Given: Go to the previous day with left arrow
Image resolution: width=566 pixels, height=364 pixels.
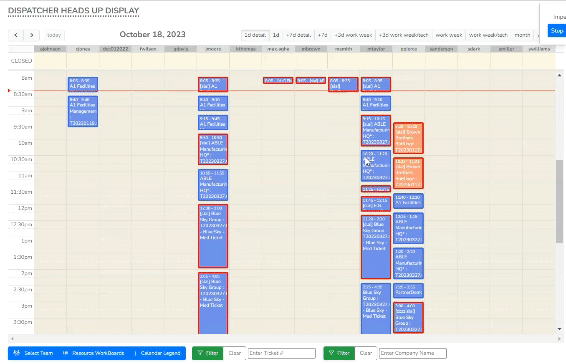Looking at the screenshot, I should [16, 35].
